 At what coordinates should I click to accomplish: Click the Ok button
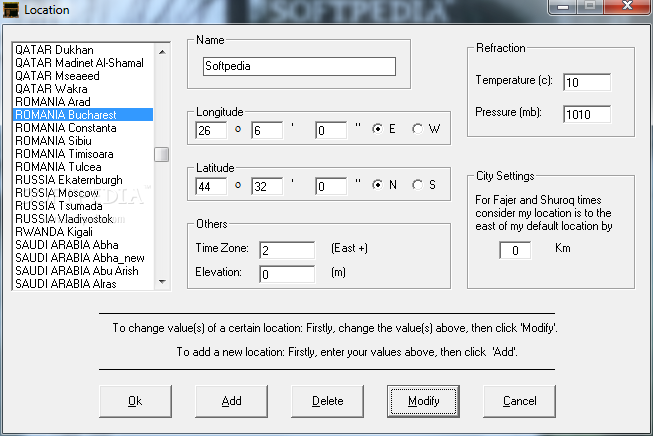point(135,401)
